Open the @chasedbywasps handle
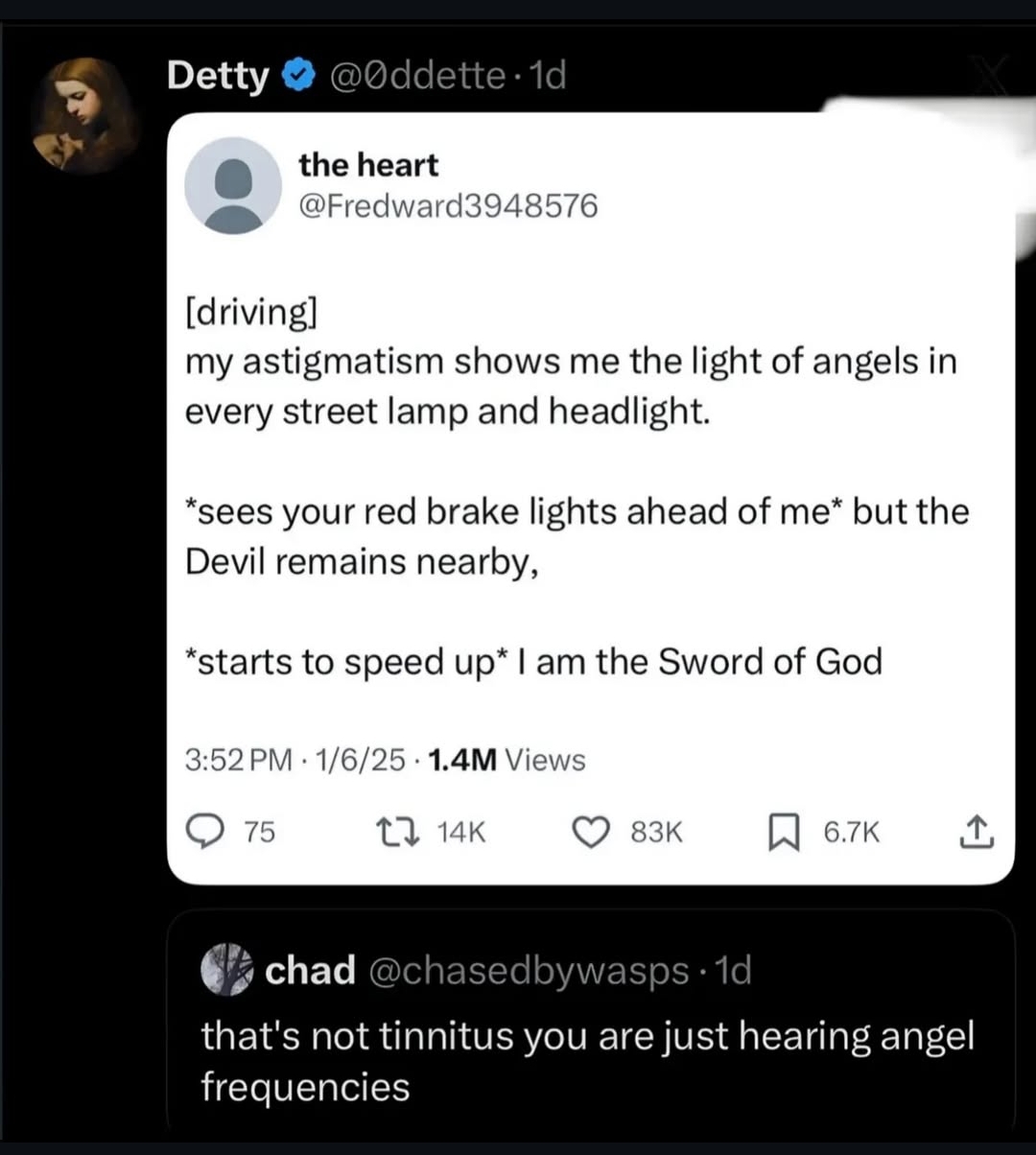 tap(528, 971)
